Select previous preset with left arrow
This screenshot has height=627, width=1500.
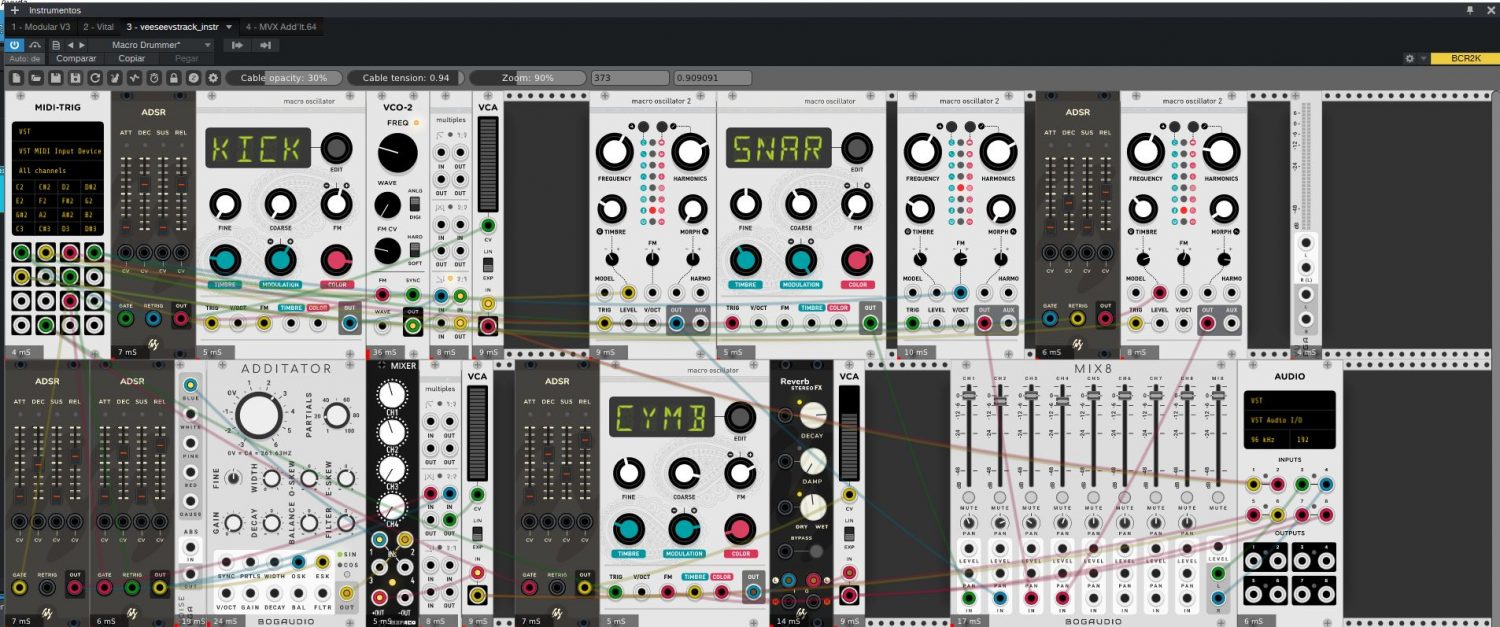click(x=70, y=45)
